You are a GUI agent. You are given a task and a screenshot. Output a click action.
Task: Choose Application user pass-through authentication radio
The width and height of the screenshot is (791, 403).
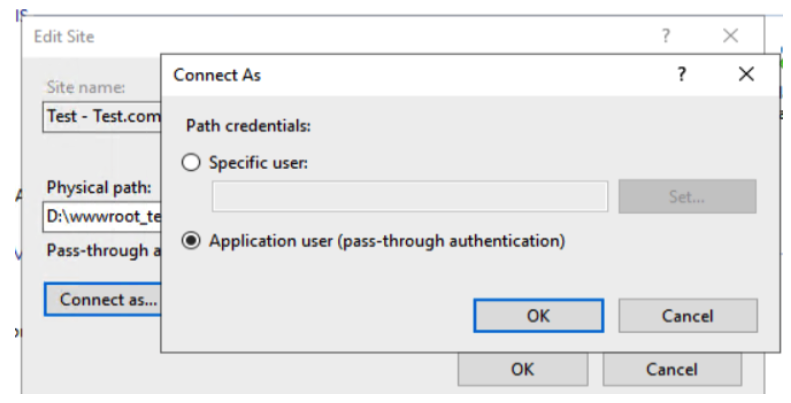point(192,241)
